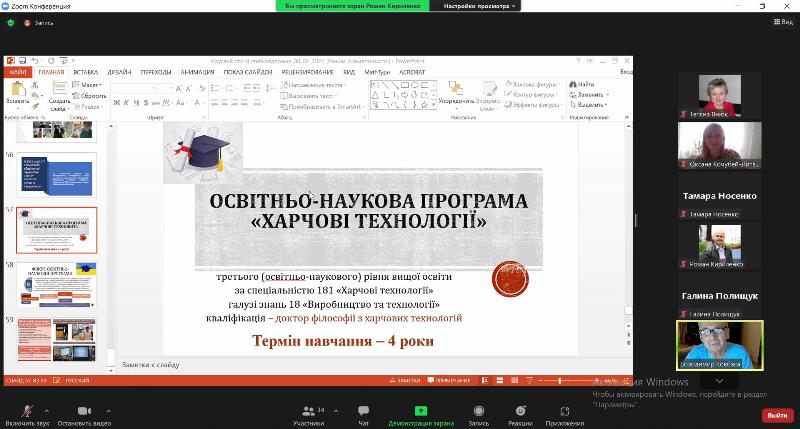
Task: Click the green Share Screen icon
Action: (421, 411)
